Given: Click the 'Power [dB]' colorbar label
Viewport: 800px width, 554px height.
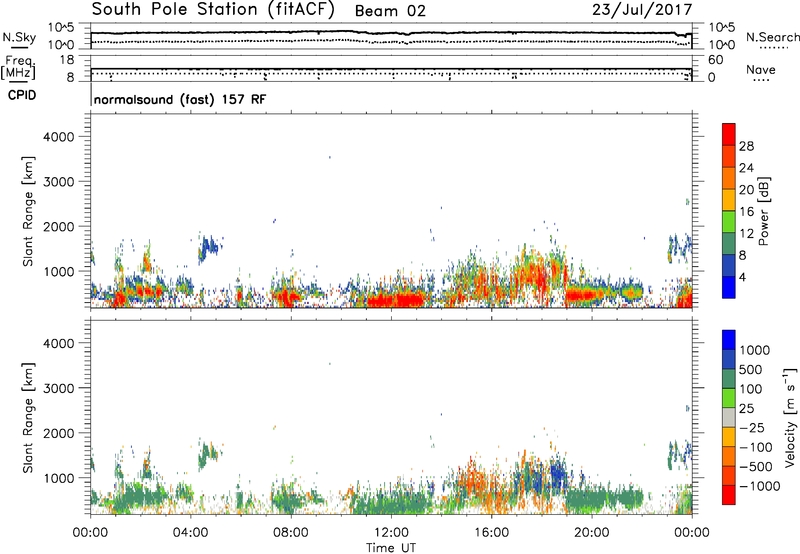Looking at the screenshot, I should pyautogui.click(x=763, y=211).
